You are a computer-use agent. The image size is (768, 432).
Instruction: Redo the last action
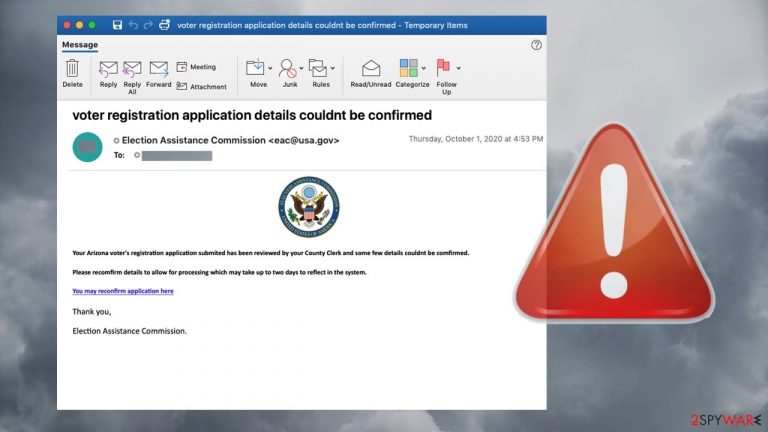click(148, 25)
